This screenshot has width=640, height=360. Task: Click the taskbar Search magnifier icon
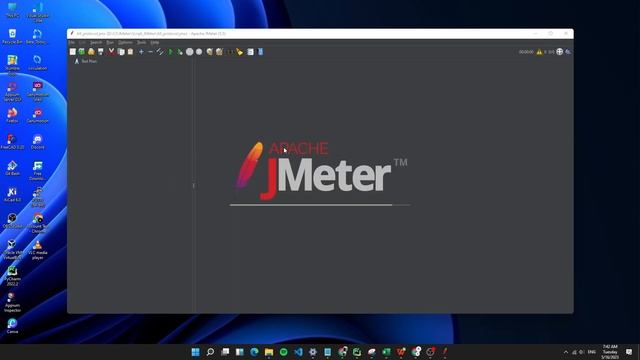click(210, 352)
